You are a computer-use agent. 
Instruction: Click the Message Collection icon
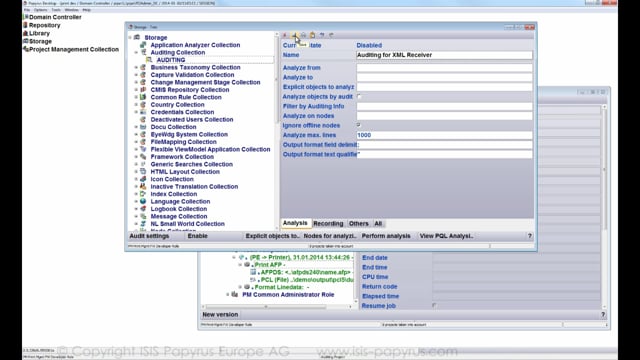click(143, 216)
